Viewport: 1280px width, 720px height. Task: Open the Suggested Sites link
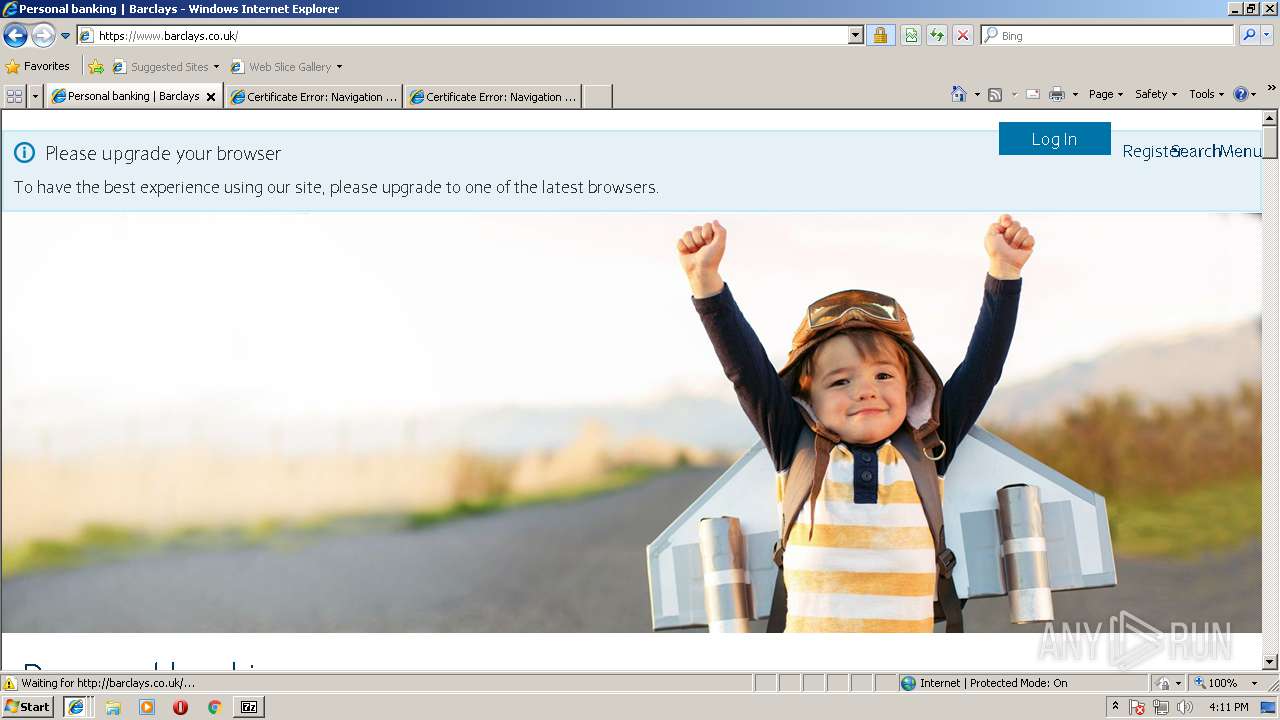click(x=165, y=67)
